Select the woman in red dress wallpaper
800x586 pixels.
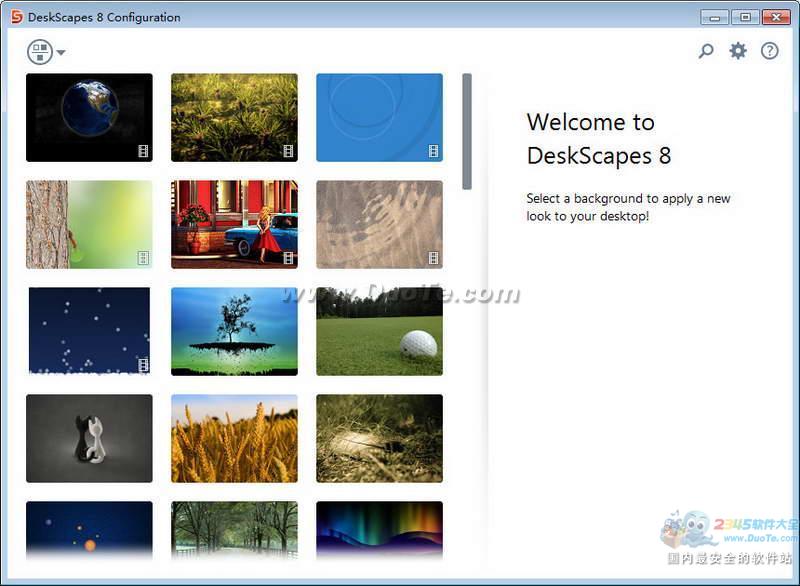click(234, 224)
